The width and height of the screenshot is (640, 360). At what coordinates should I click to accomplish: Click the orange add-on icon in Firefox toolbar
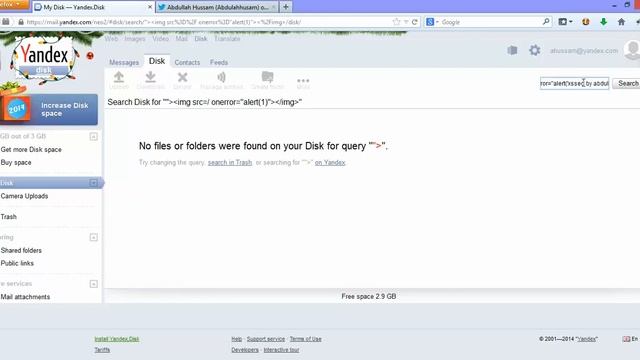[x=586, y=22]
